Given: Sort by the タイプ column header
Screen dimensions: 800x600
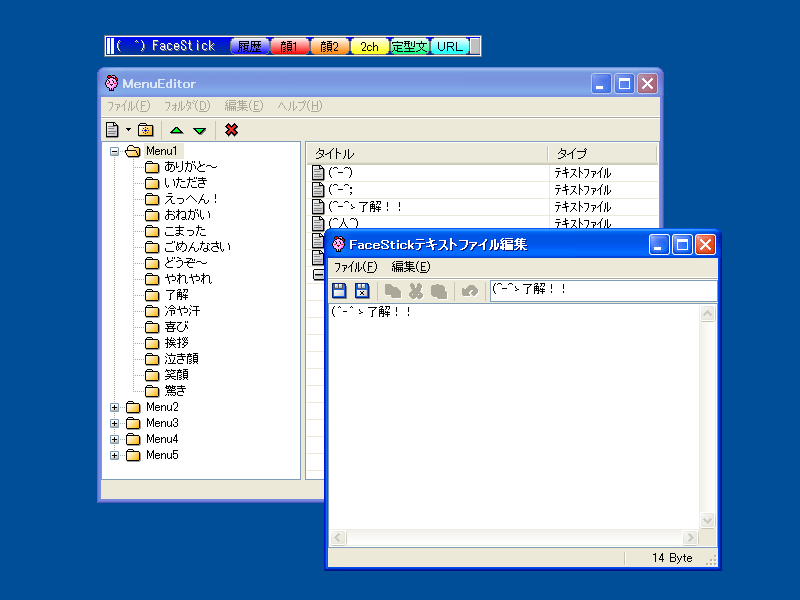Looking at the screenshot, I should 603,154.
